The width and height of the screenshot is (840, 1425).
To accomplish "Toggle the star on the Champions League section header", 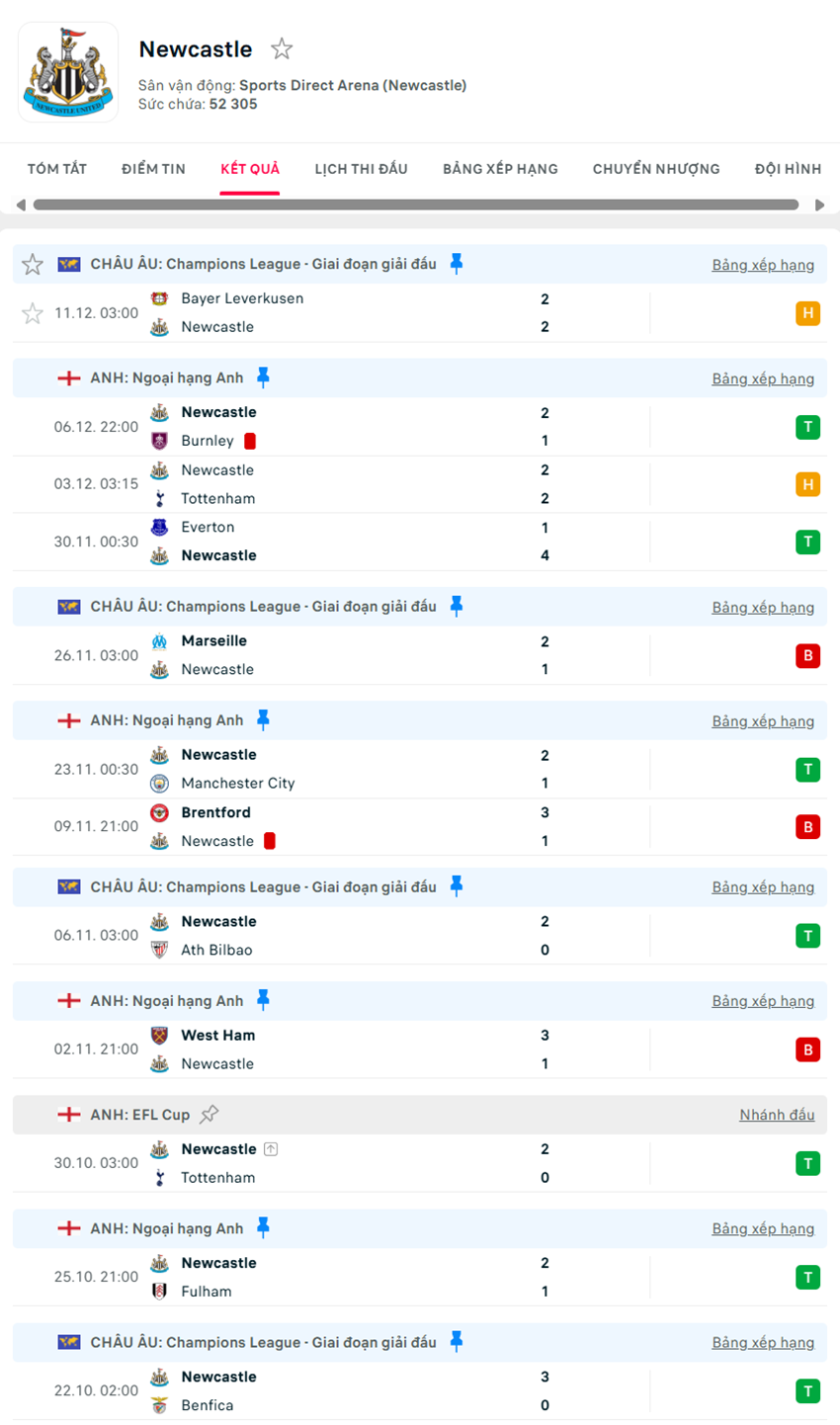I will (32, 264).
